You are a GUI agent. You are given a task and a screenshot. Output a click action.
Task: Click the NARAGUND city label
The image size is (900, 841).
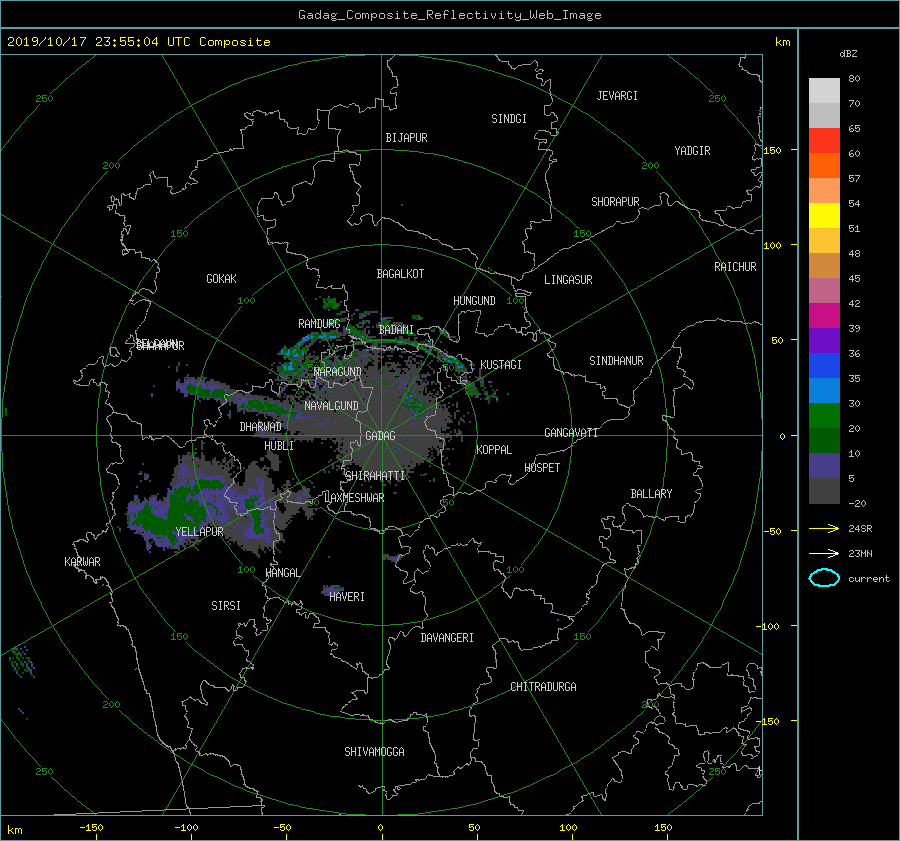point(338,372)
